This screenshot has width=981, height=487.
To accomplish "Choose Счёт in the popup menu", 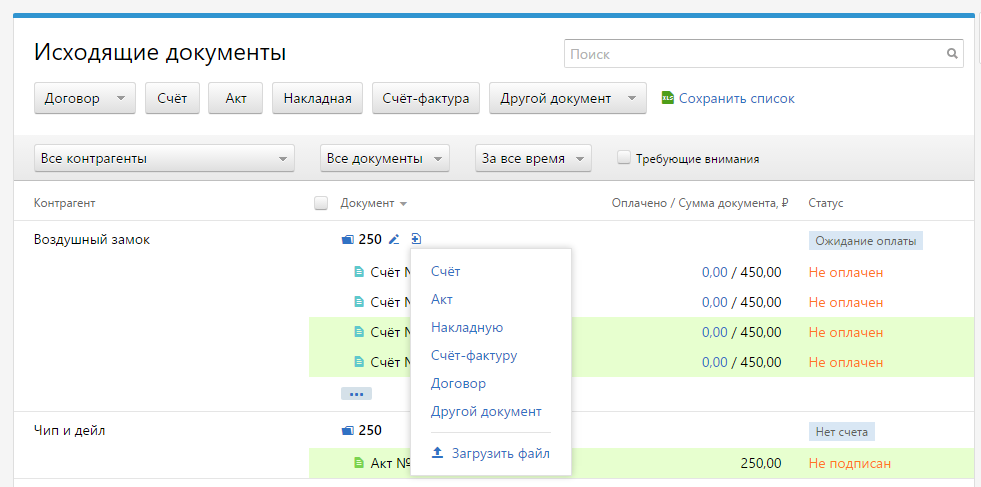I will [x=445, y=271].
